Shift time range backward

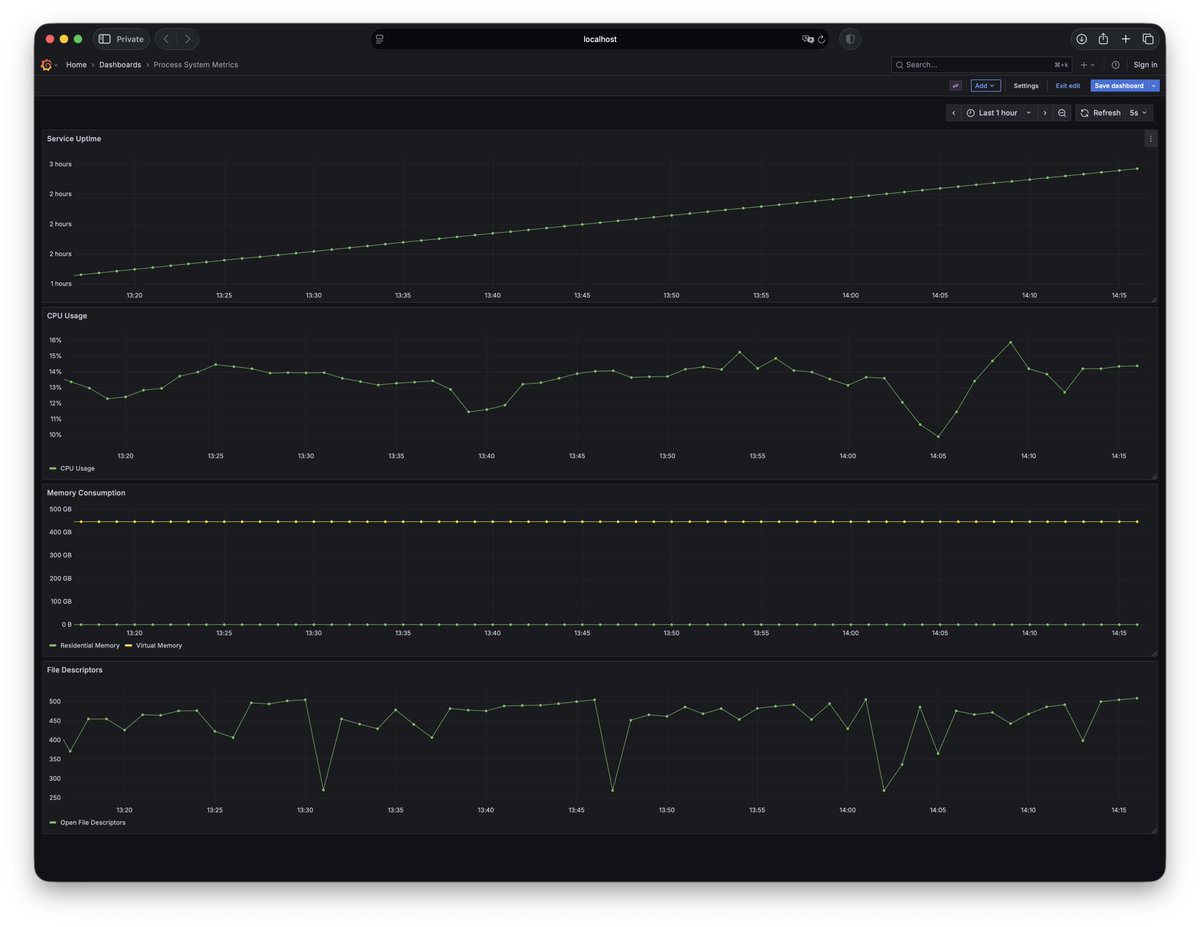point(954,113)
